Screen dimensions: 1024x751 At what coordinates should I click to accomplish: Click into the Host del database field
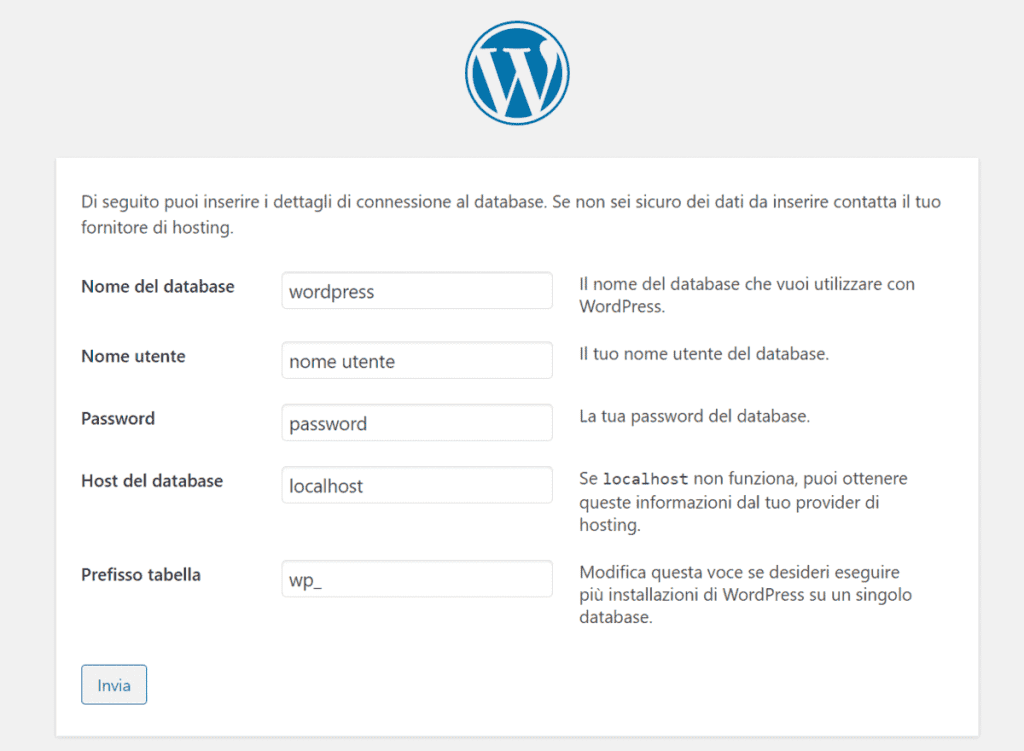[416, 485]
